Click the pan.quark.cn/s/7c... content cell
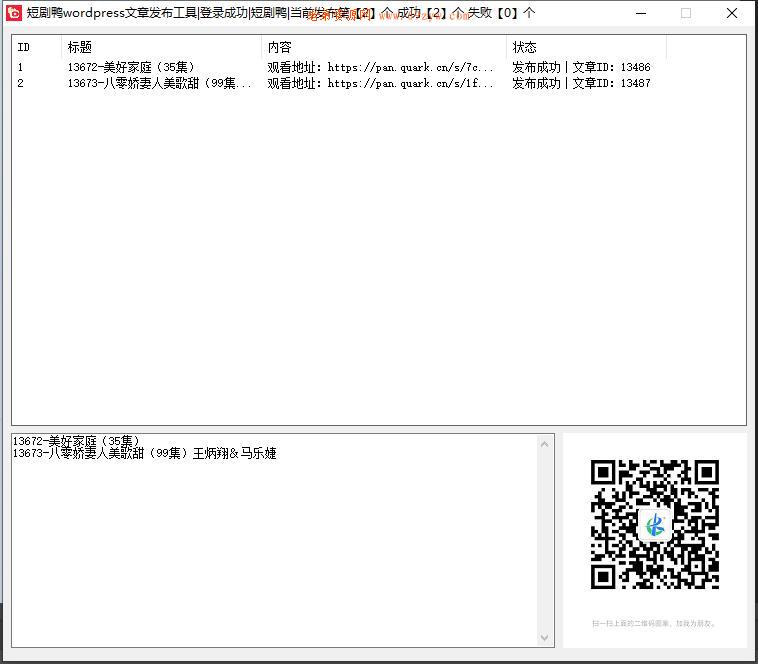 (380, 67)
